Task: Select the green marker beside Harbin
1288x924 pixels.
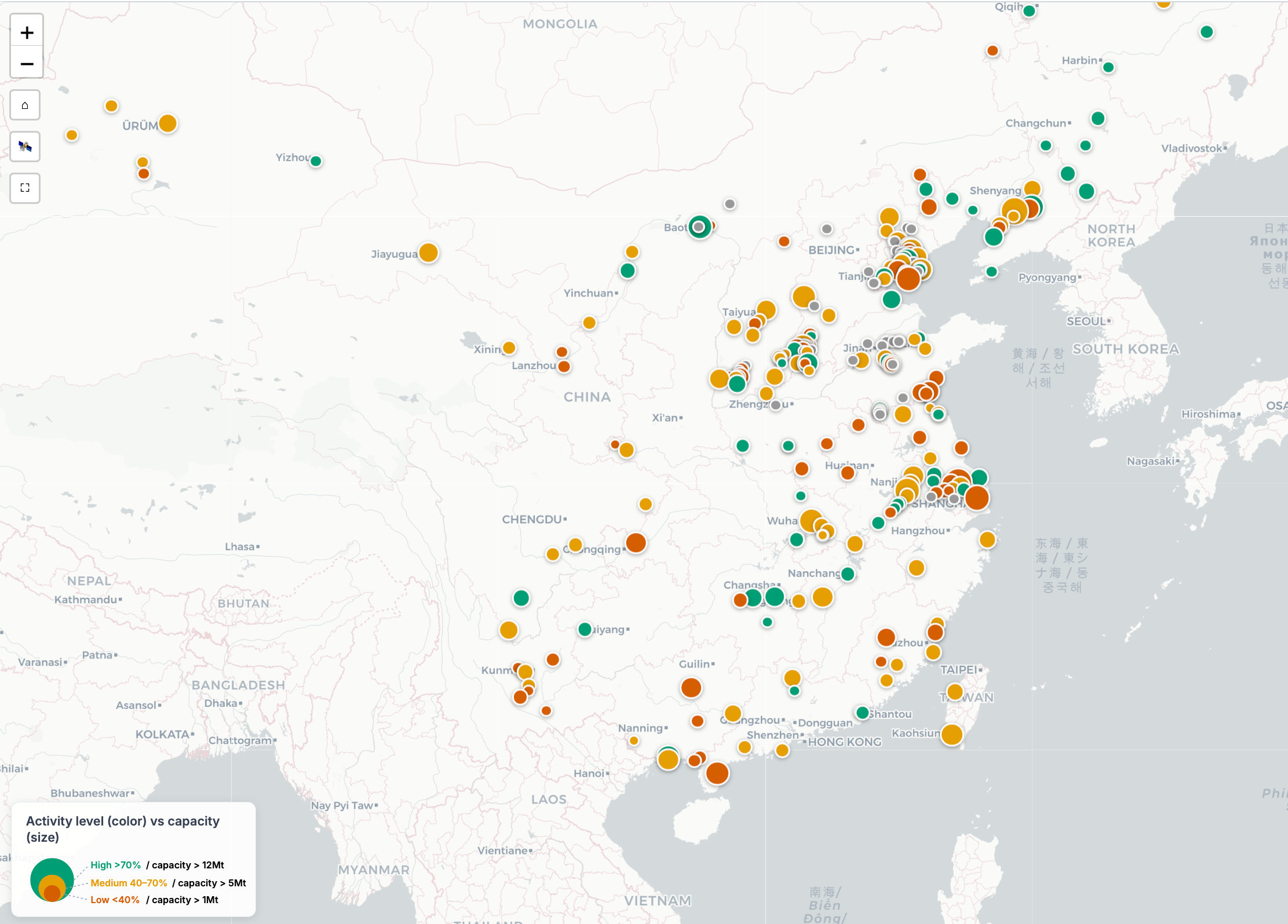Action: [1108, 67]
